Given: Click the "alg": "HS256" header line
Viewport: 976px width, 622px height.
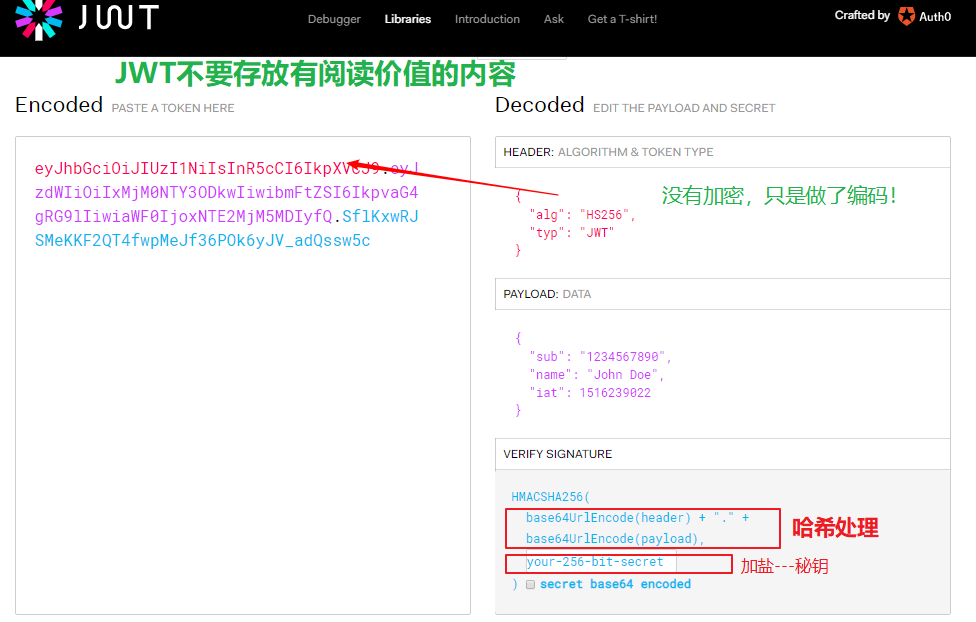Looking at the screenshot, I should point(583,215).
